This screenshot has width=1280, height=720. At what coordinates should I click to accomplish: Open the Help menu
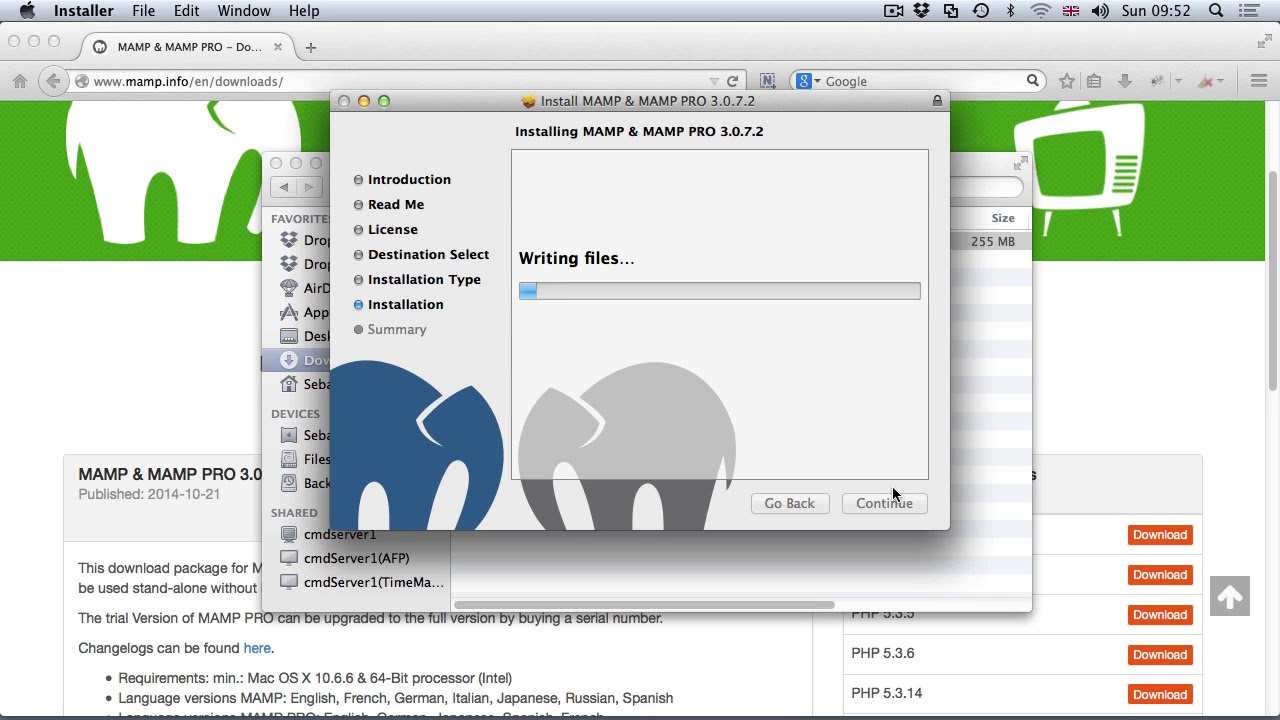304,11
